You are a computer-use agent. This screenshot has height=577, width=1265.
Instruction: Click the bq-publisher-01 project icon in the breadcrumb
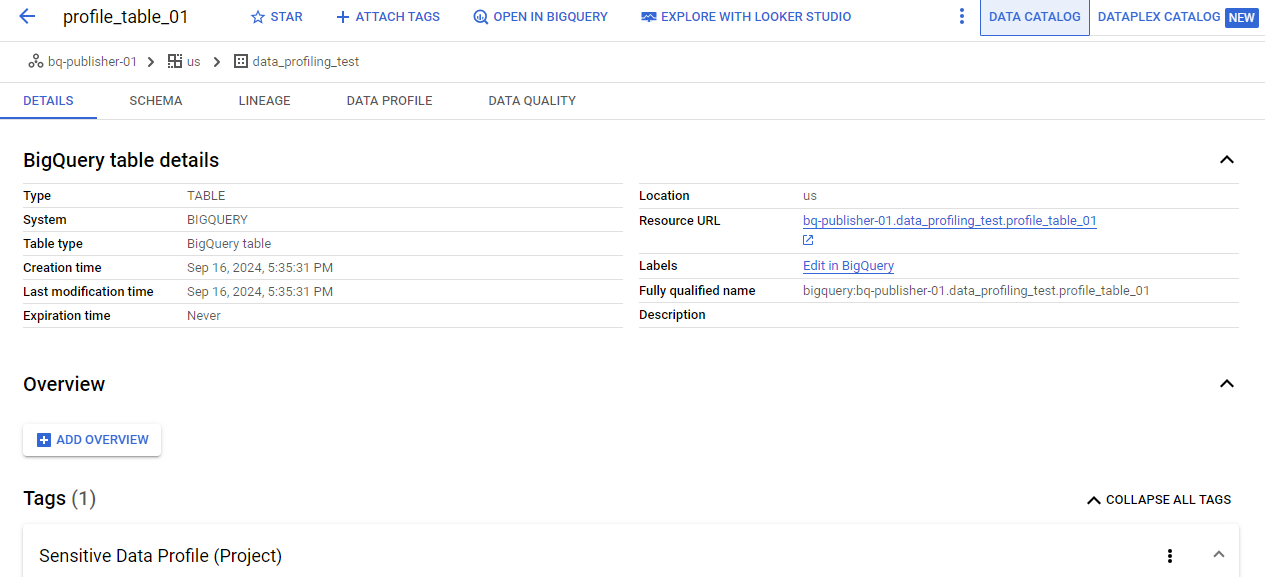[x=36, y=61]
